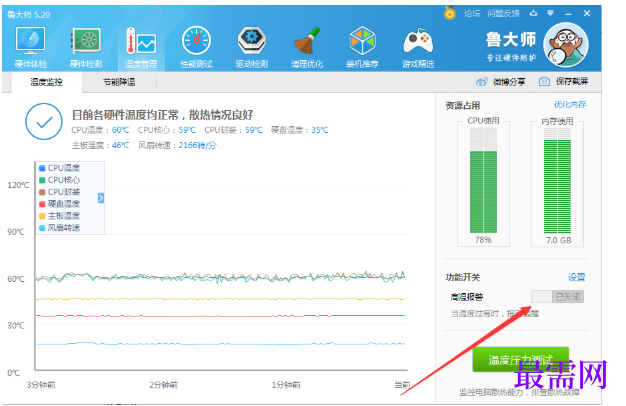Viewport: 626px width, 406px height.
Task: Toggle CPU封装 legend entry
Action: 59,192
